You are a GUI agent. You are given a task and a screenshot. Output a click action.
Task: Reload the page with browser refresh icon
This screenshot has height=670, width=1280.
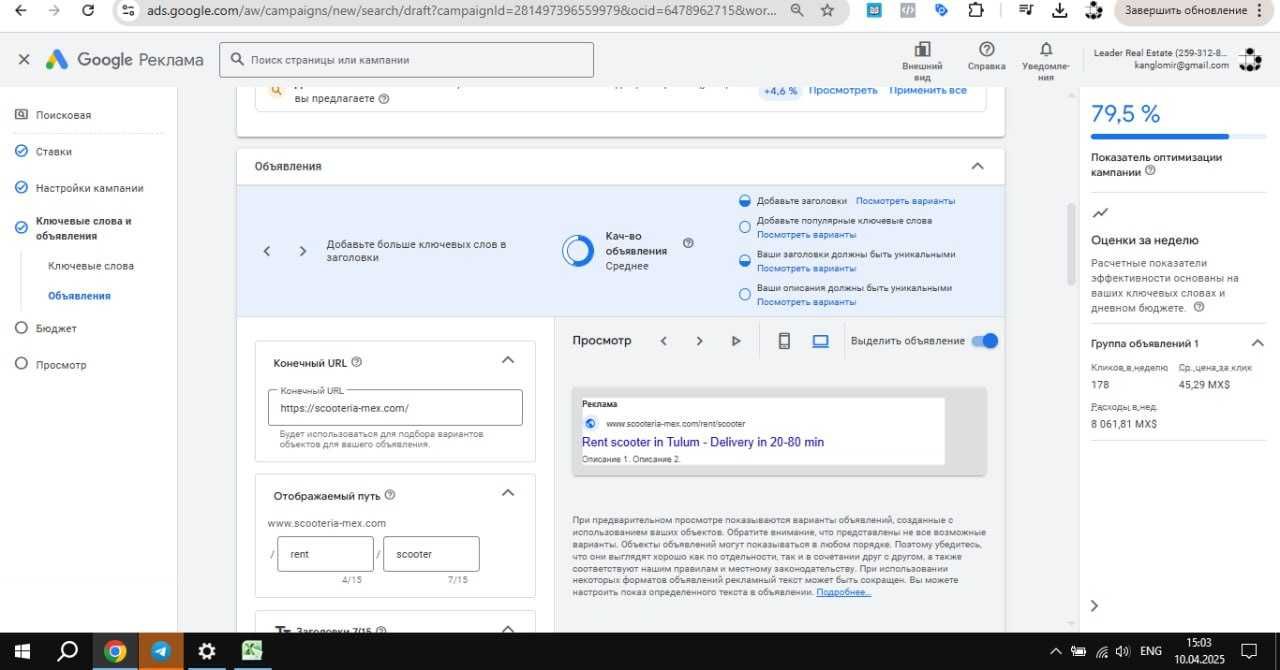[x=88, y=11]
